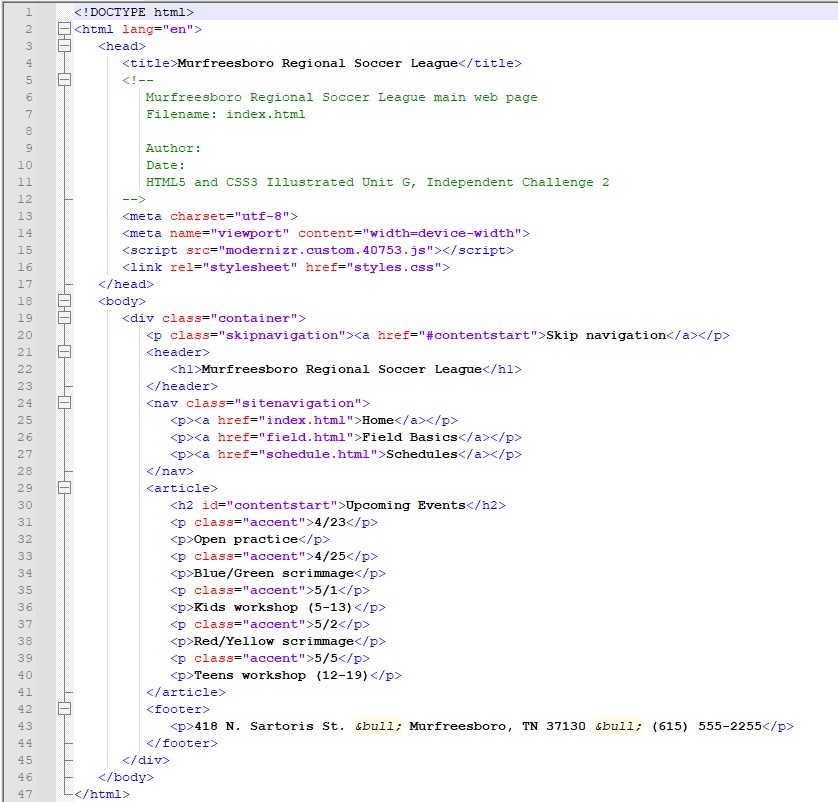The width and height of the screenshot is (838, 802).
Task: Collapse the footer element fold on line 42
Action: tap(64, 709)
